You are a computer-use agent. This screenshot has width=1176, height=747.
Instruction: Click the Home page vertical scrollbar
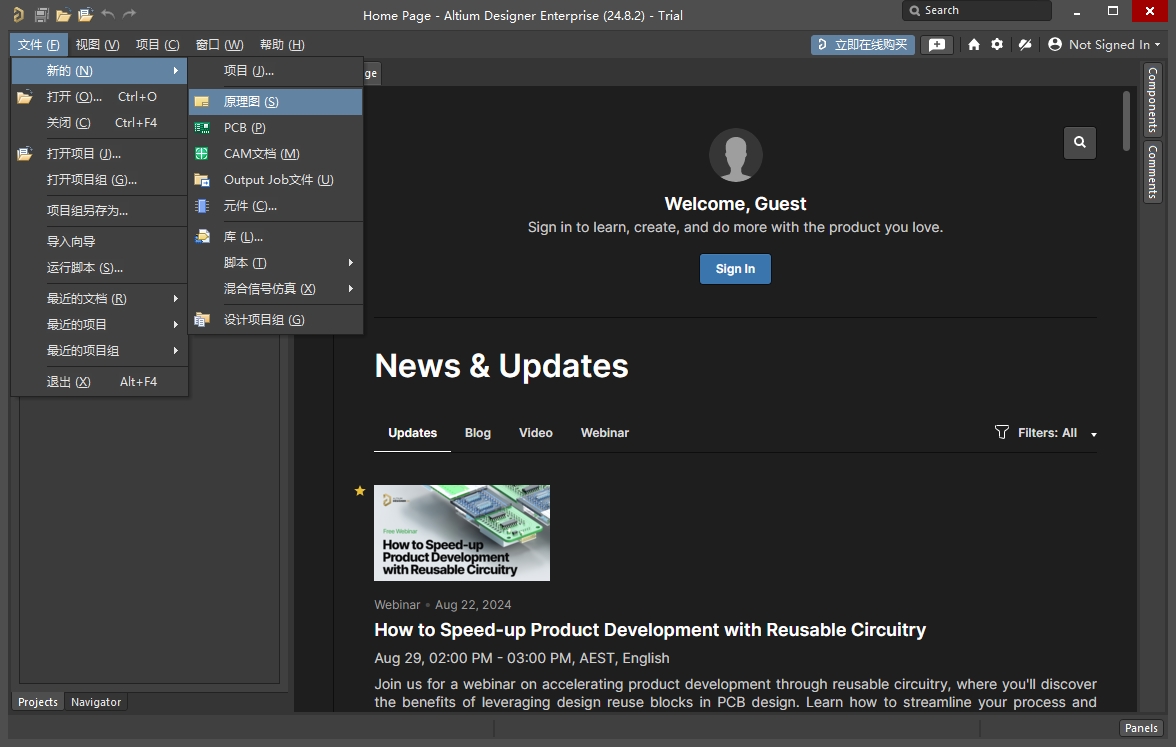point(1126,121)
